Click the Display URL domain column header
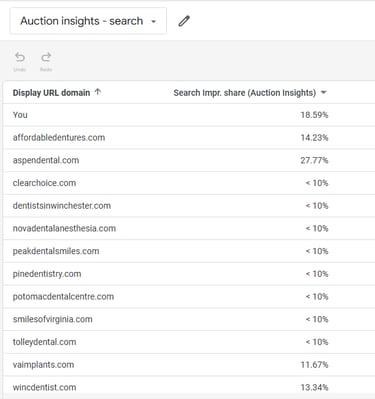The height and width of the screenshot is (399, 375). click(51, 93)
